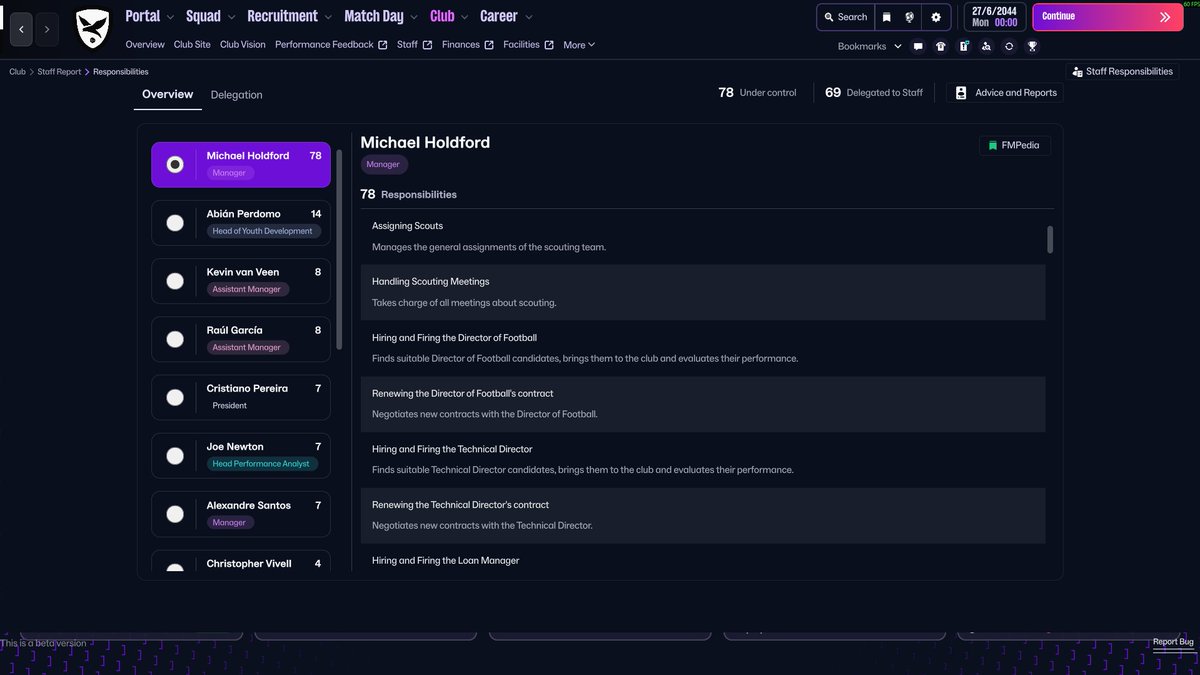Open the settings gear icon
1200x675 pixels.
pos(936,17)
